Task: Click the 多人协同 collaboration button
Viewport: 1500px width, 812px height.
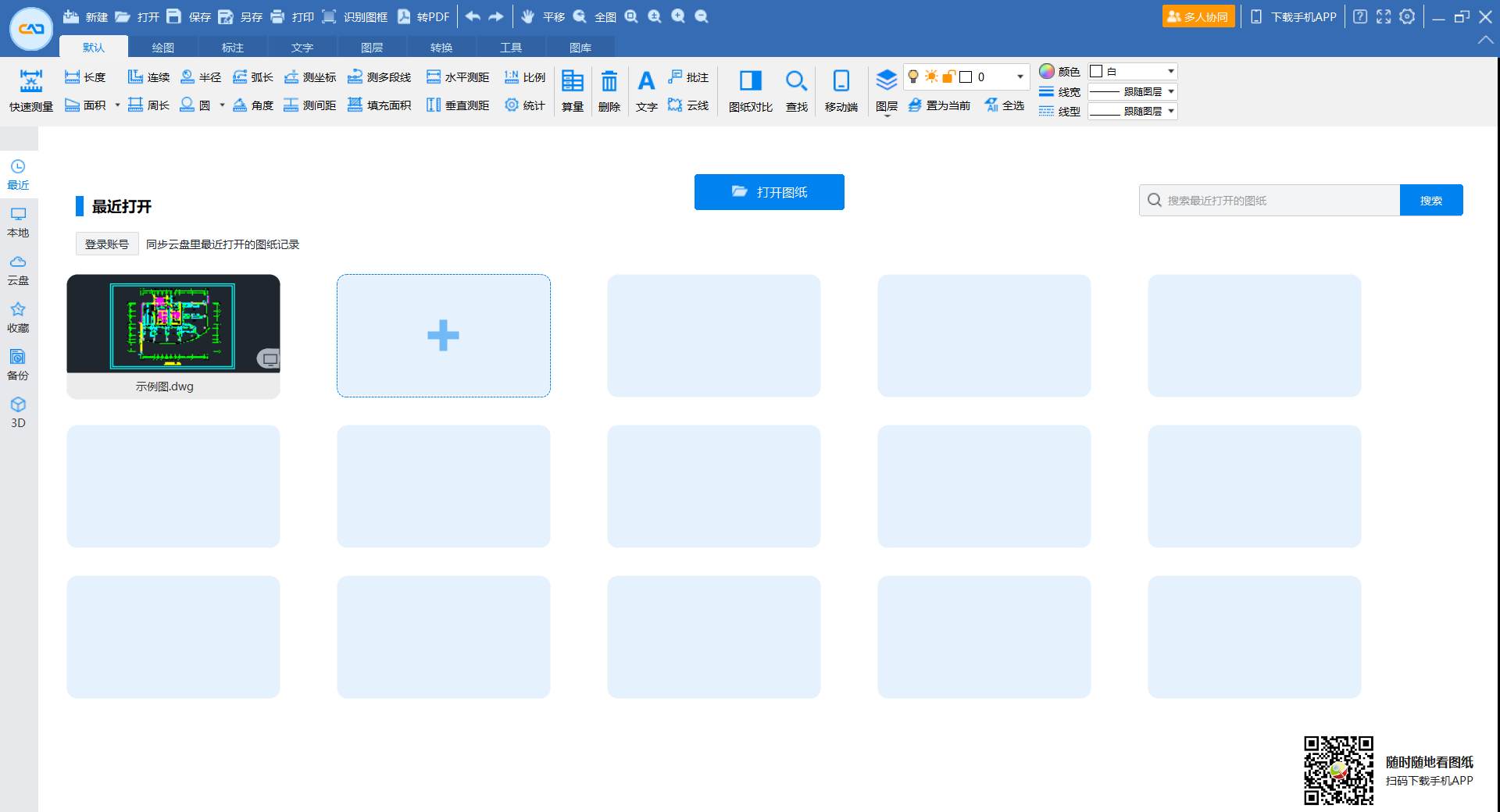Action: click(x=1198, y=16)
